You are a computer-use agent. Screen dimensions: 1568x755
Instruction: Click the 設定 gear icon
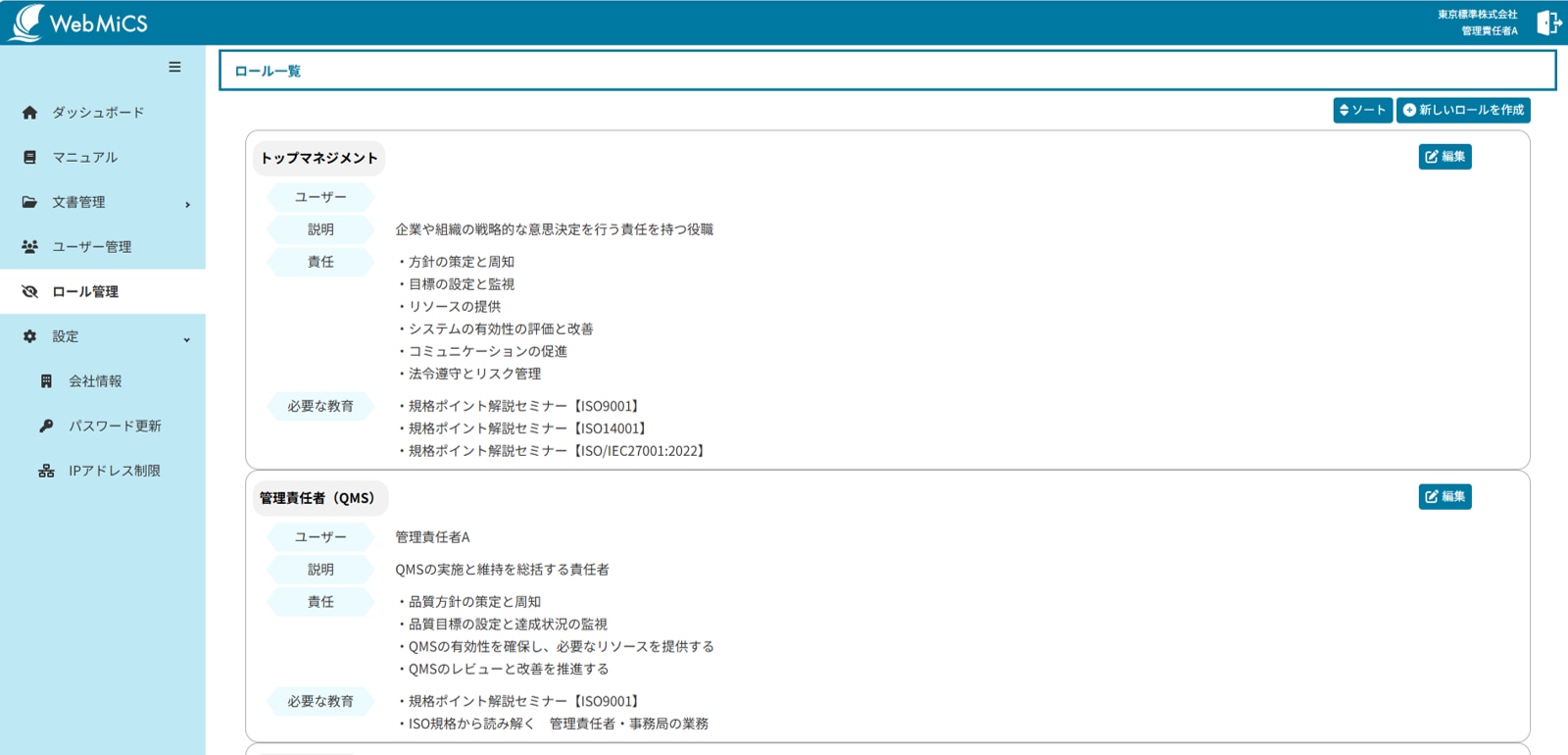pyautogui.click(x=29, y=336)
